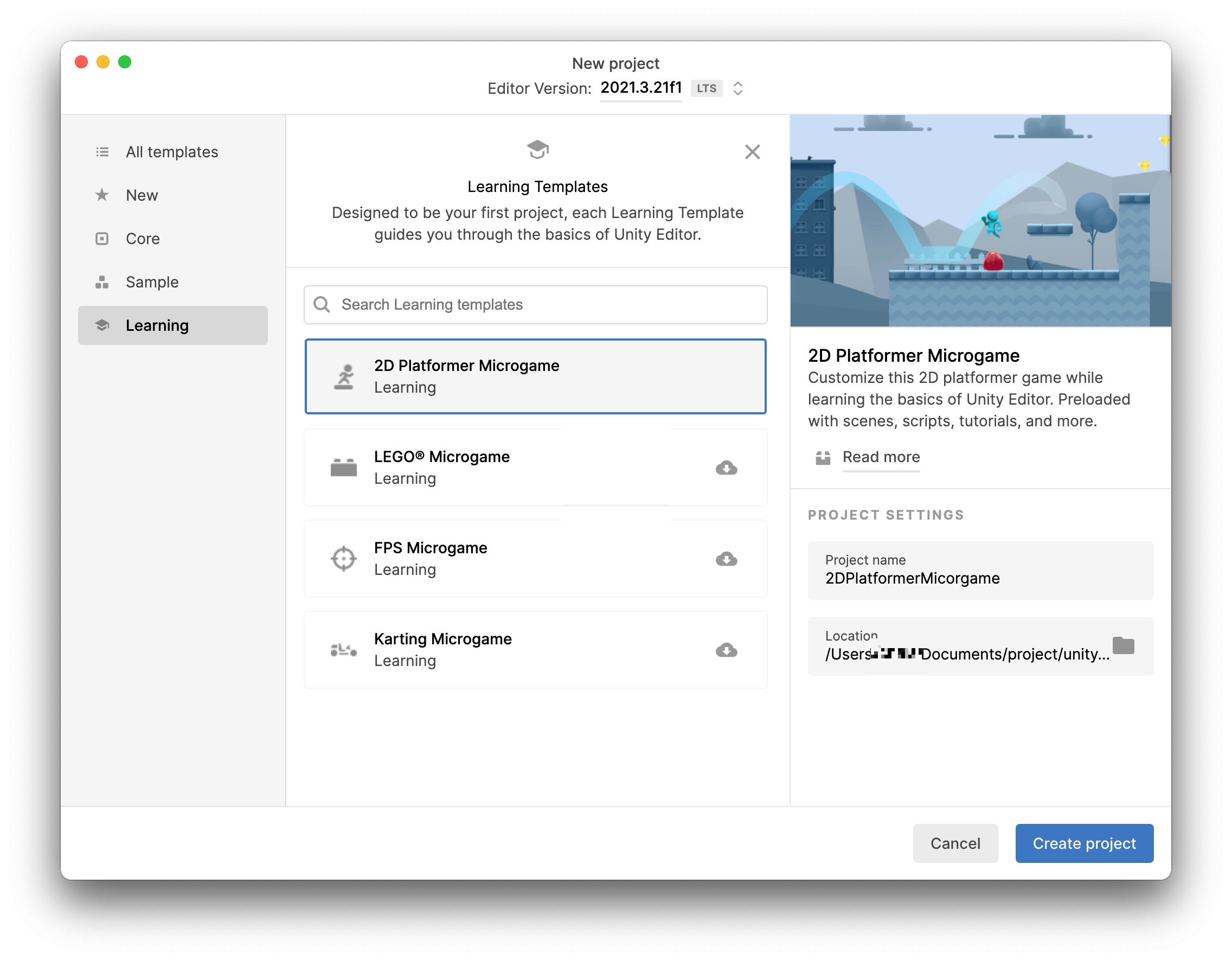Click the graduation cap icon in banner
The height and width of the screenshot is (960, 1232).
[x=537, y=149]
